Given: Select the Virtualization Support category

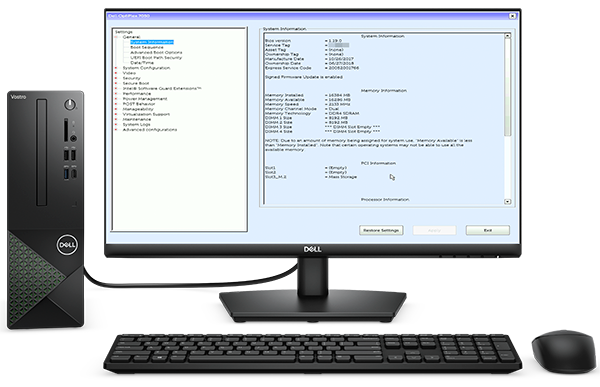Looking at the screenshot, I should tap(146, 114).
